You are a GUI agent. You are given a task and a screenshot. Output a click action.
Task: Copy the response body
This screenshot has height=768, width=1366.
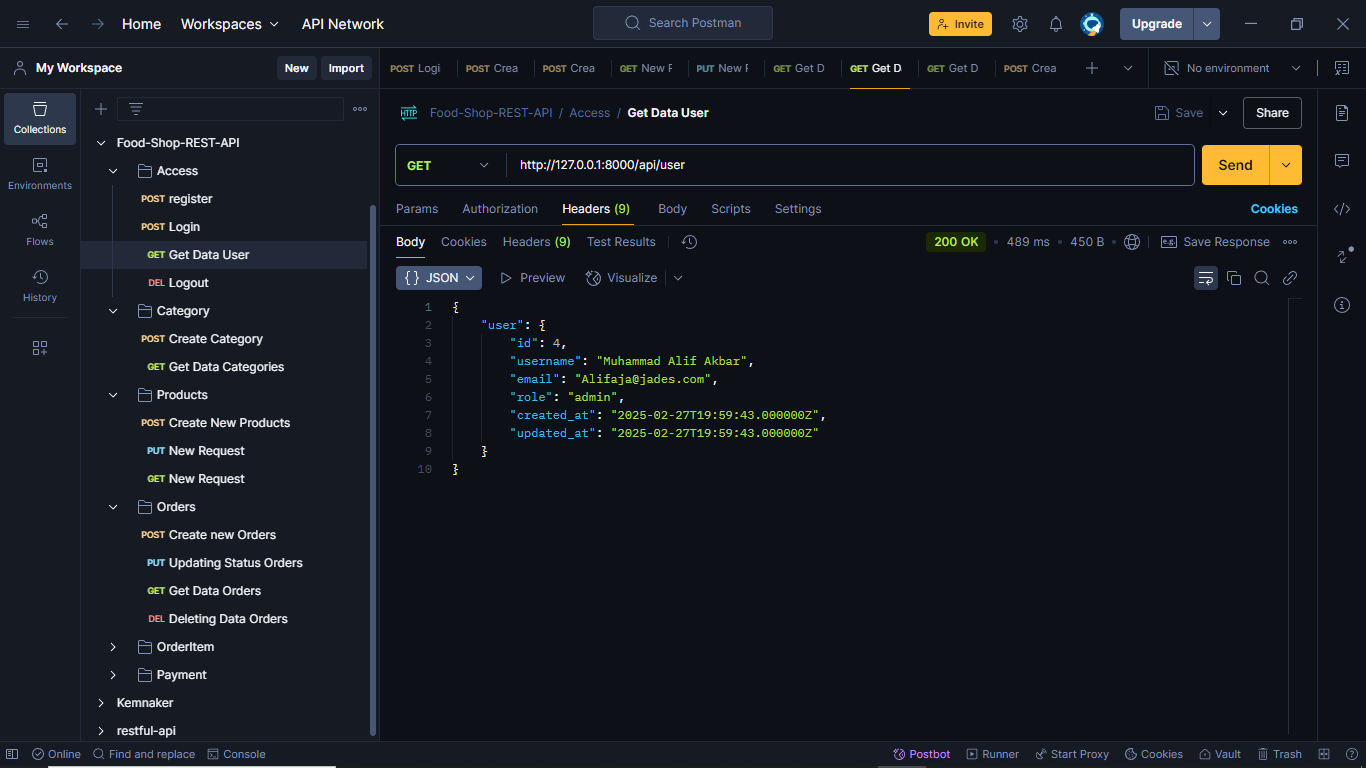click(x=1234, y=278)
